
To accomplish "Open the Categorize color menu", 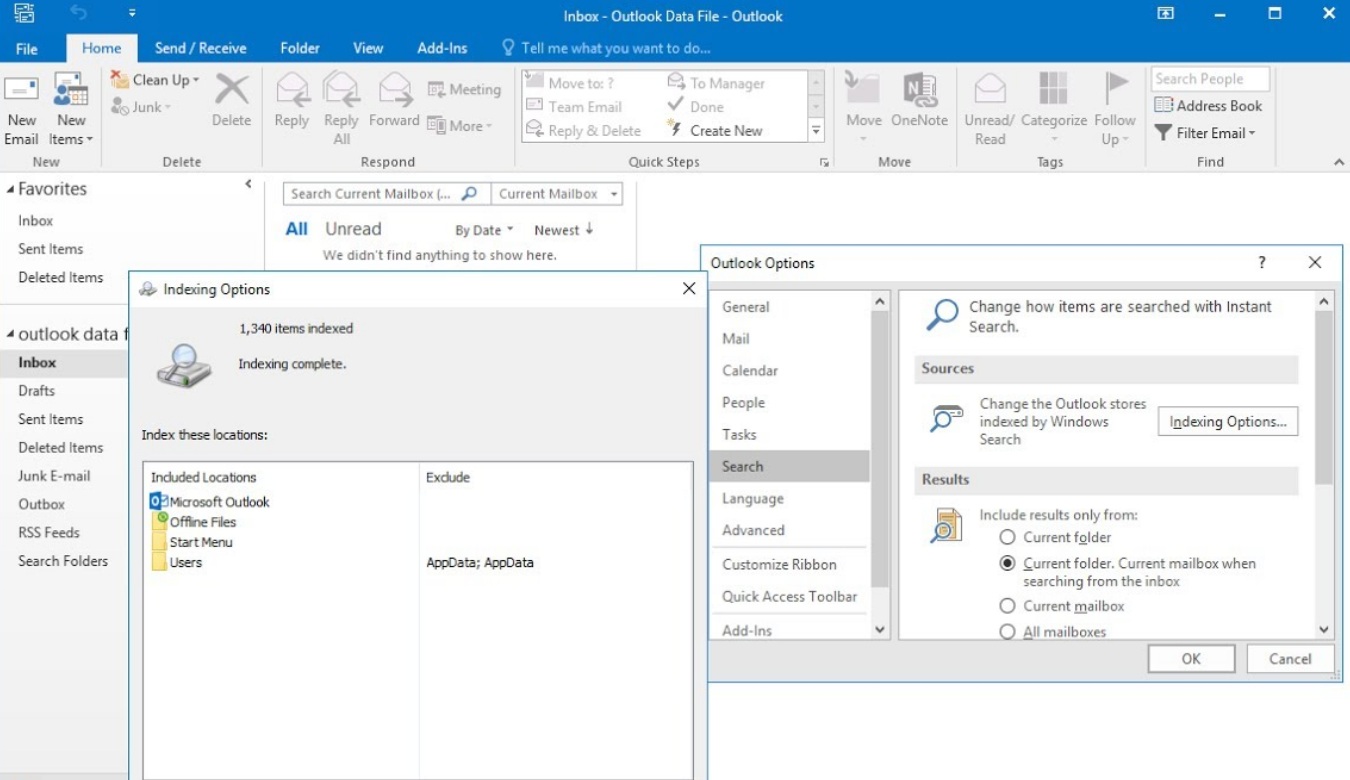I will [x=1053, y=109].
